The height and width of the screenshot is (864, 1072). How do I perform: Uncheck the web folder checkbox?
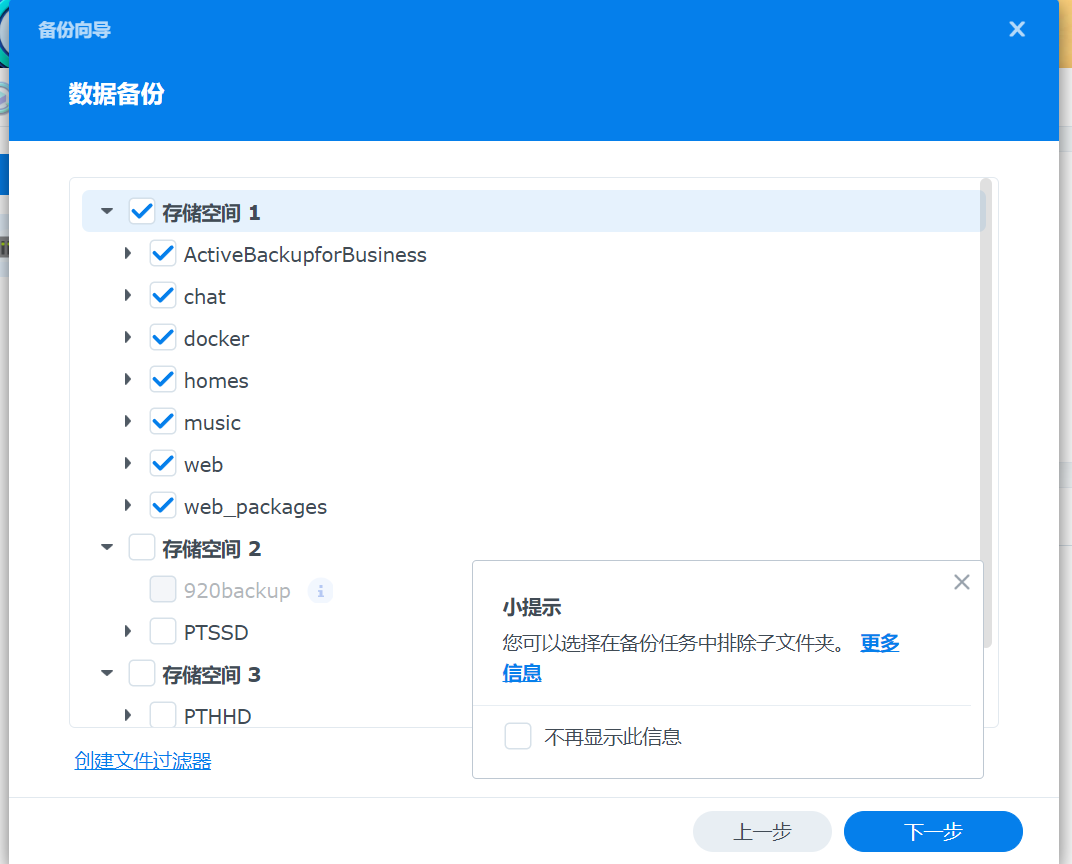tap(163, 463)
